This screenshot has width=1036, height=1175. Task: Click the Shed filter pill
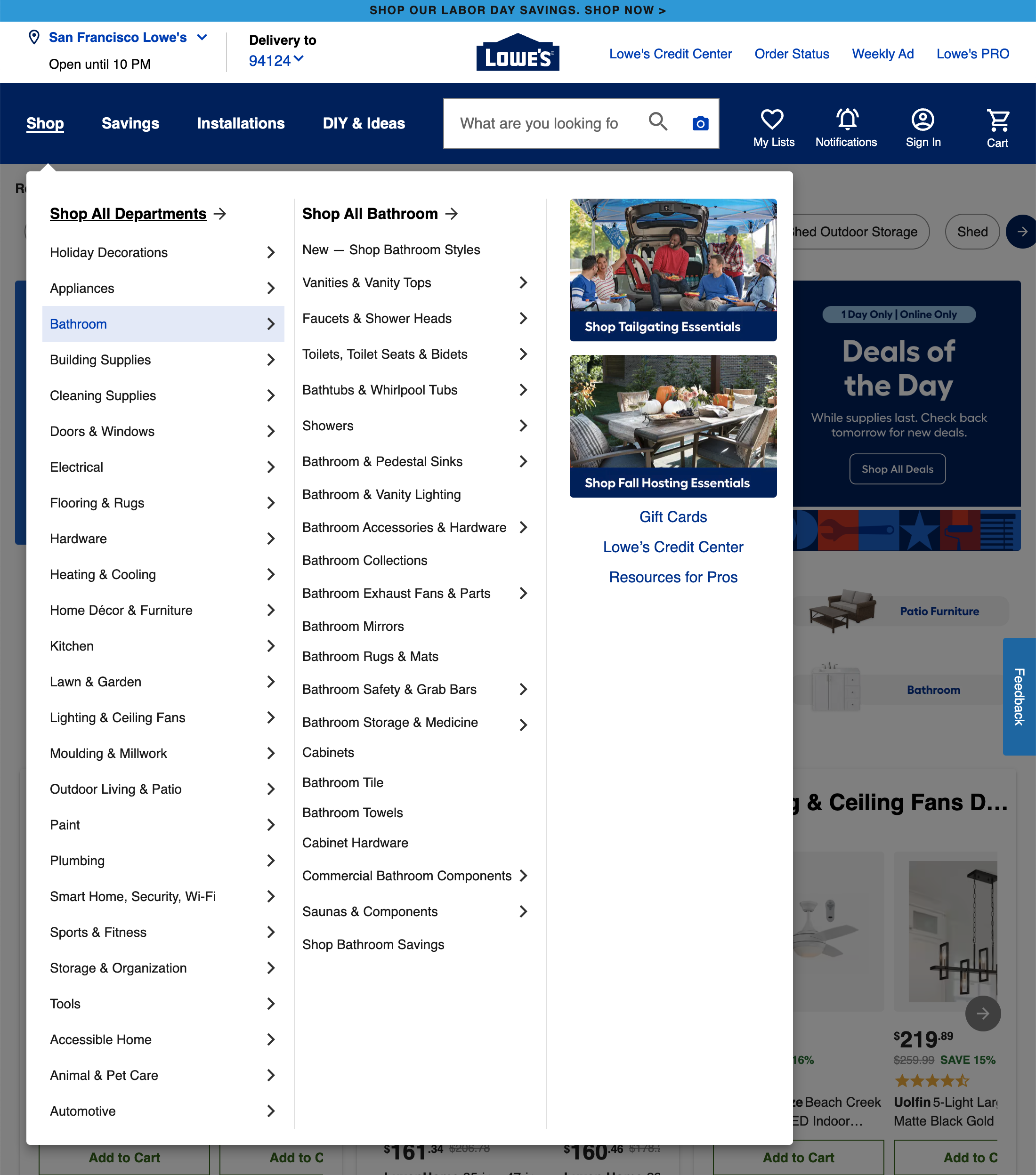(x=971, y=232)
